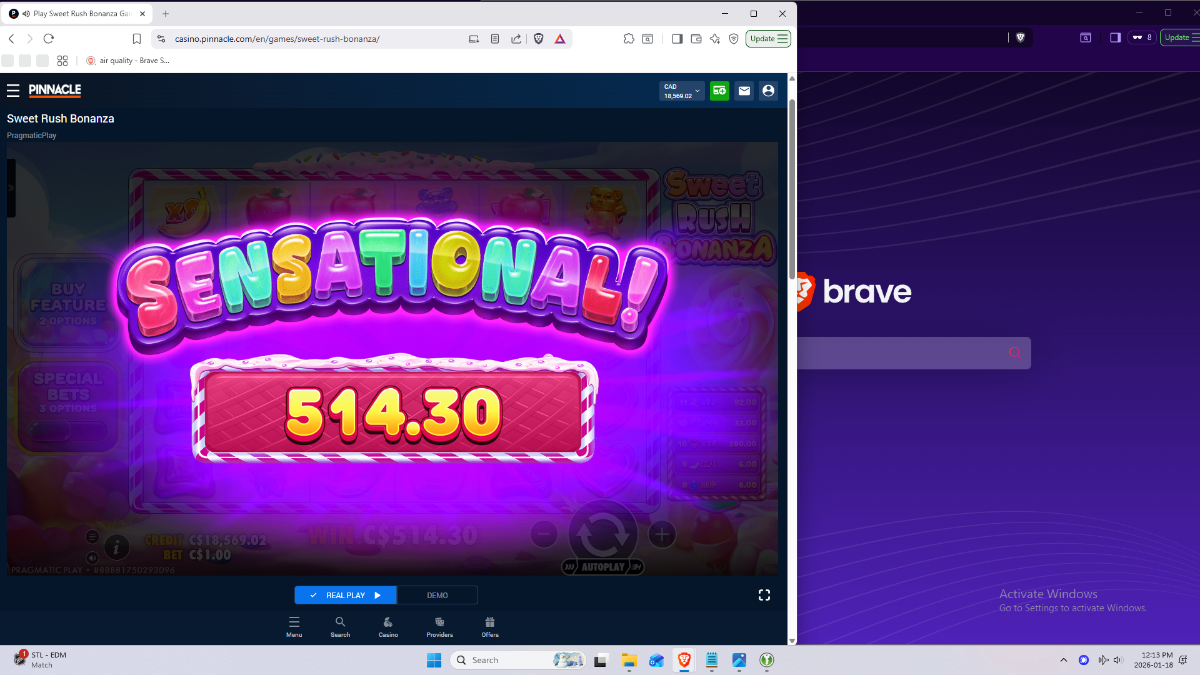Open the Casino tab in bottom navigation
This screenshot has height=675, width=1200.
coord(388,627)
